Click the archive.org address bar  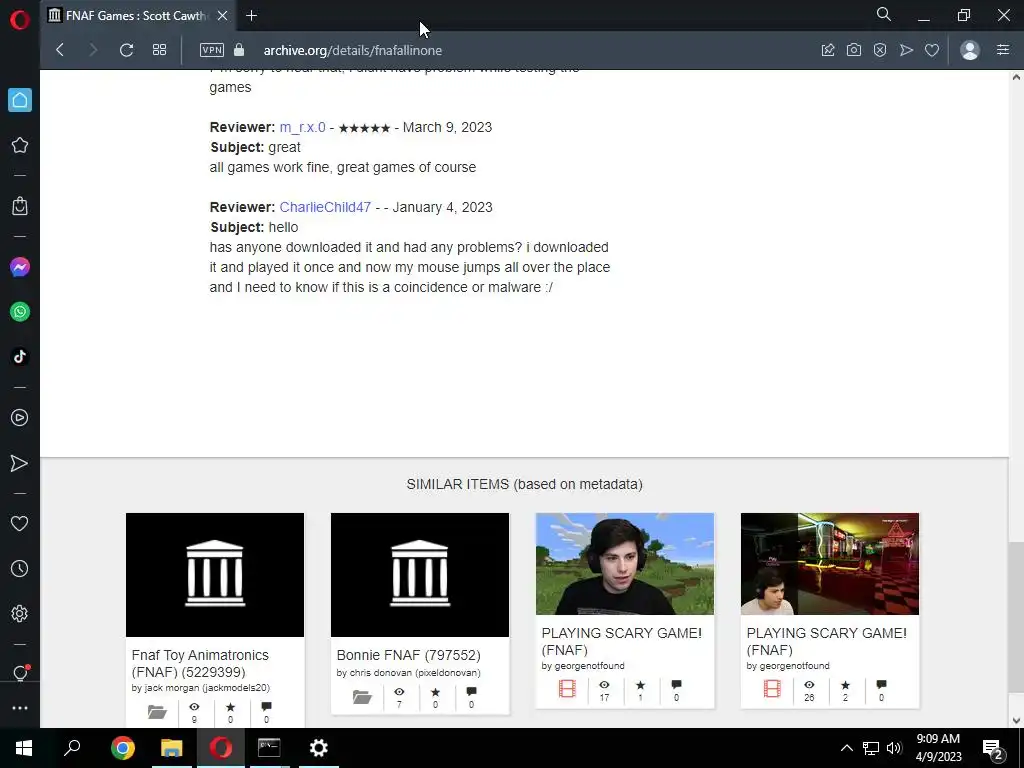pos(353,50)
